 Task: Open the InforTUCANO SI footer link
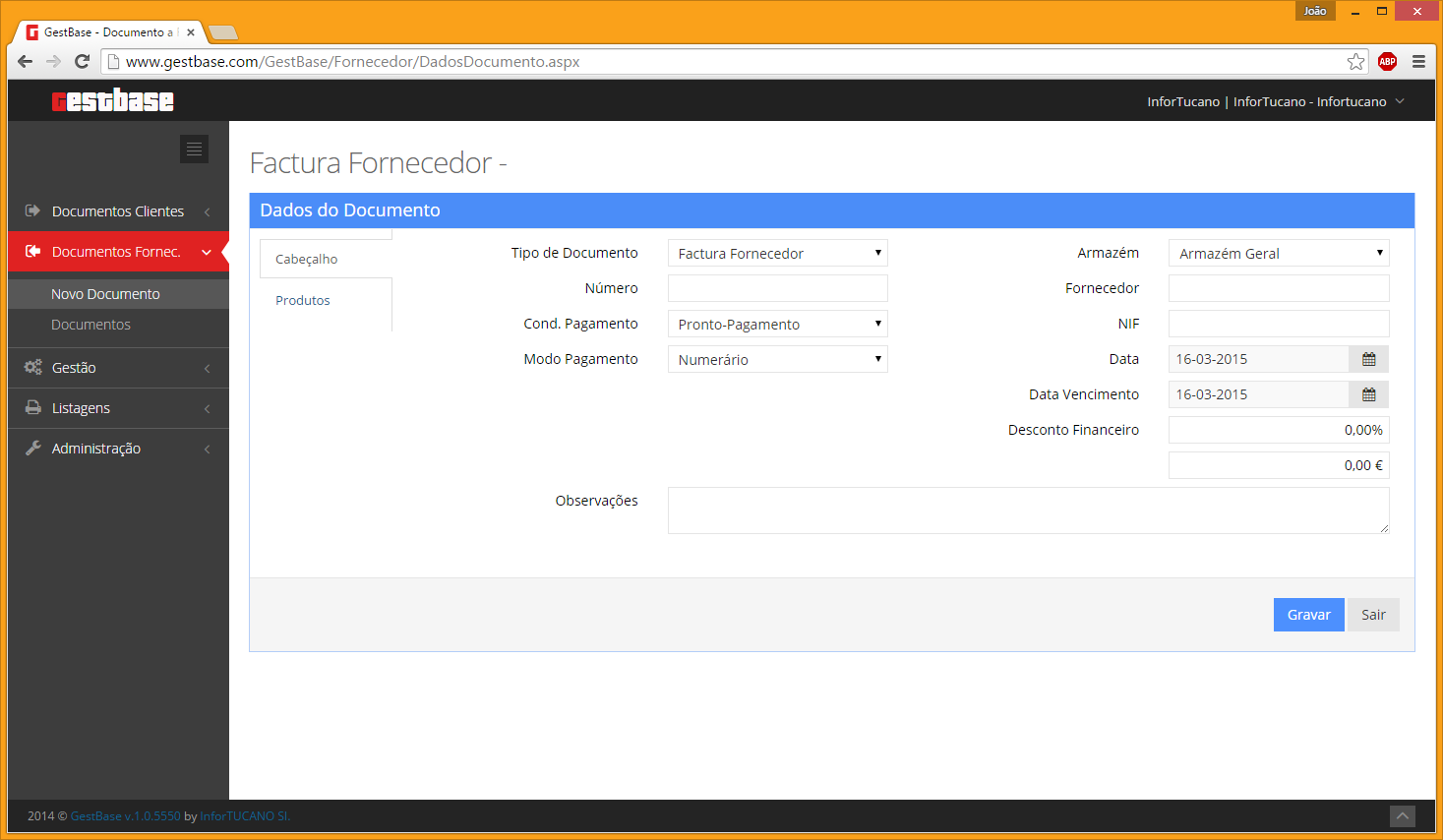point(245,815)
